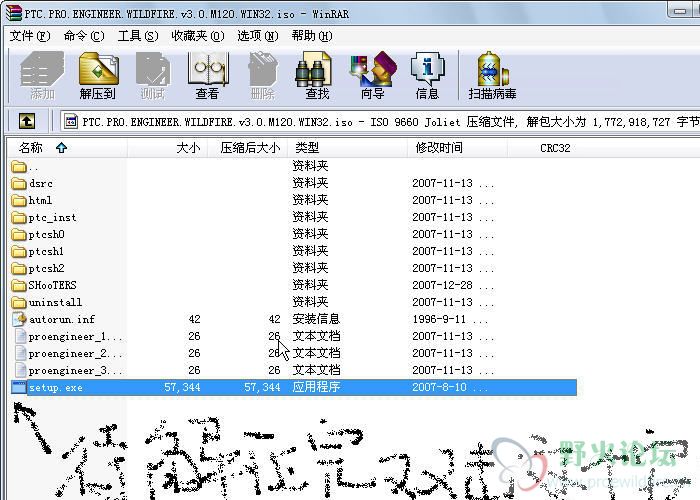
Task: Select the ptcsh2 folder icon
Action: coord(19,268)
